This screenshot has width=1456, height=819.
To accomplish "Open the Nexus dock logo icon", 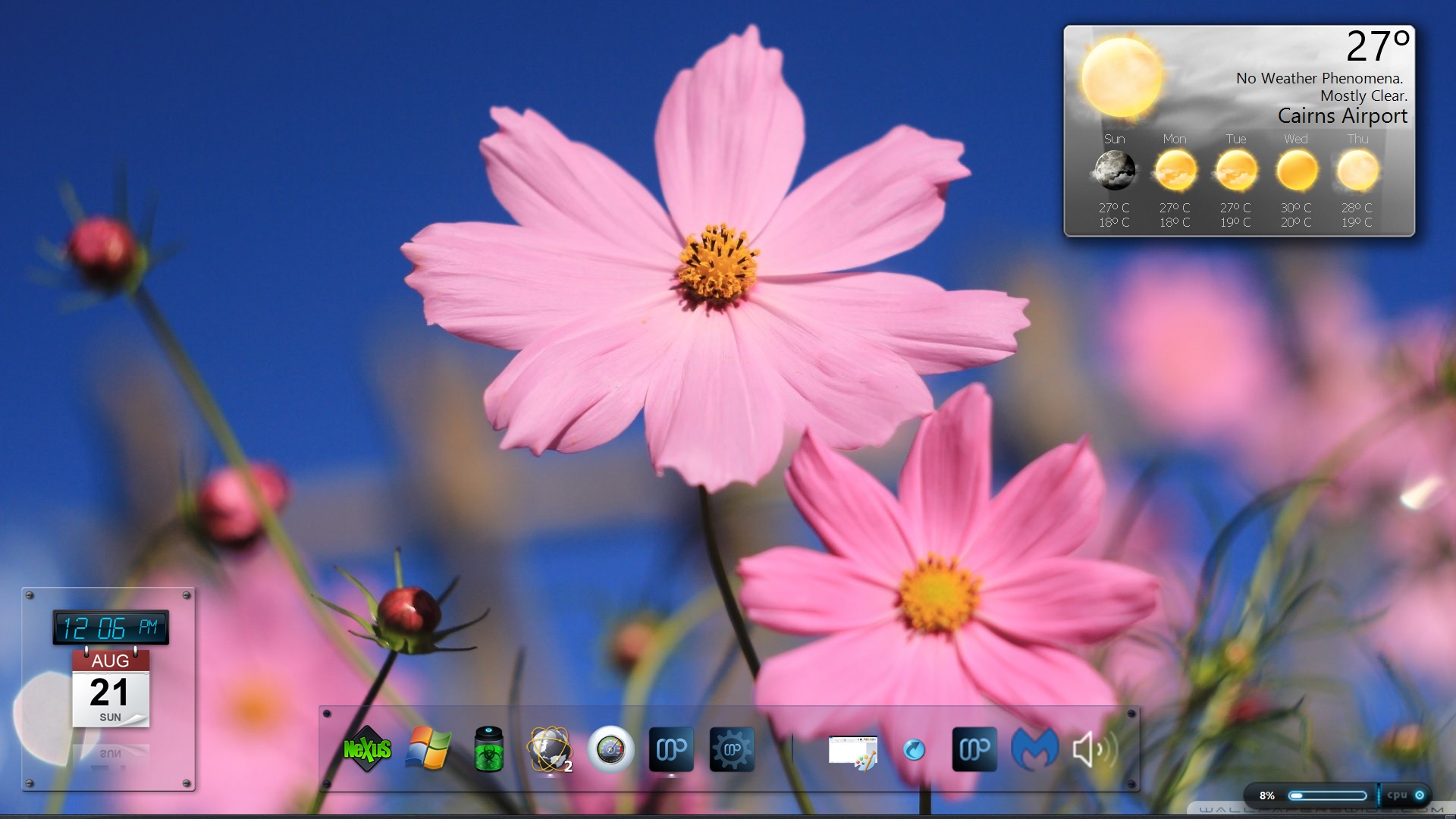I will pos(367,749).
